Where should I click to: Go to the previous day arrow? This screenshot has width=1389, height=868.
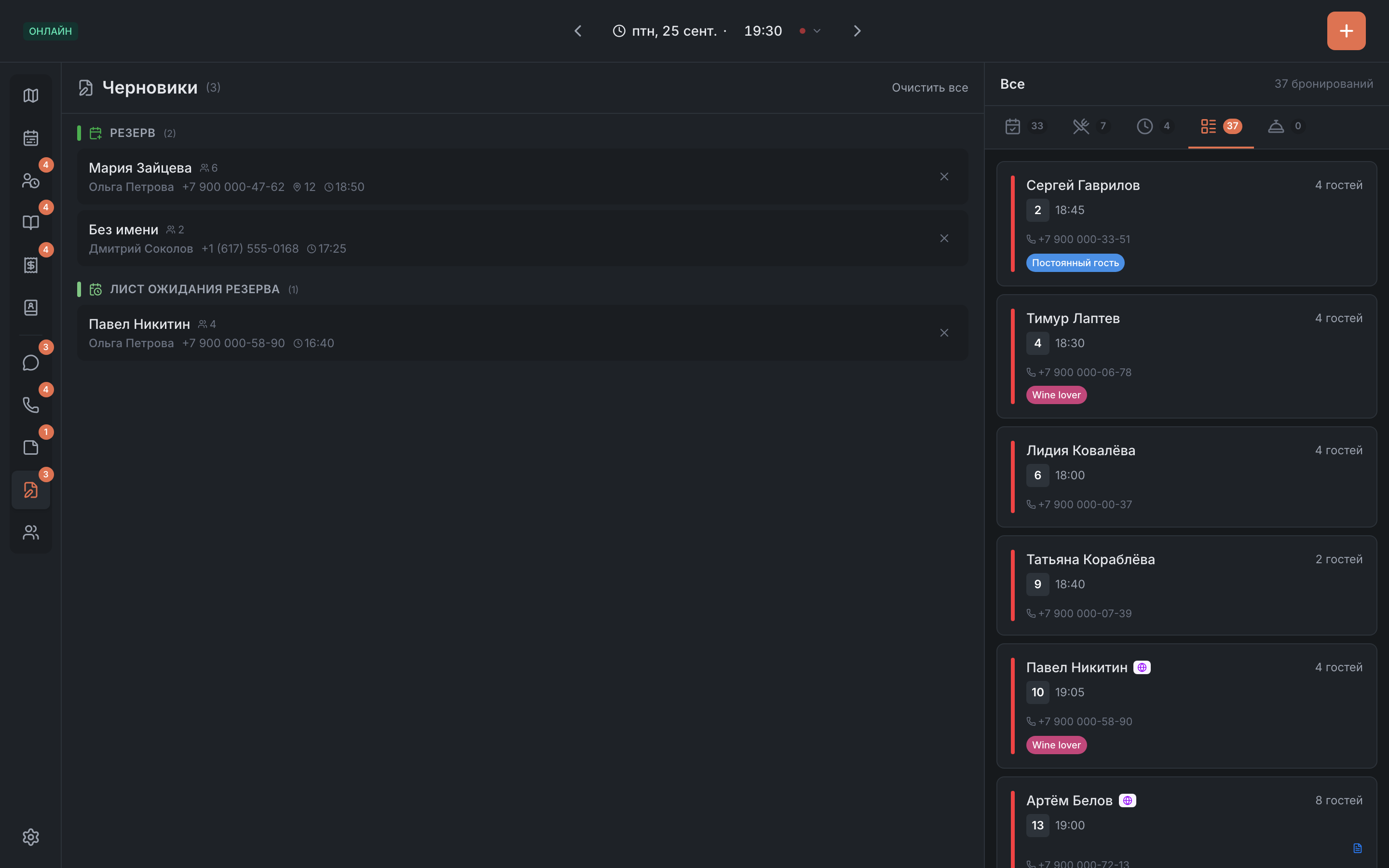coord(578,31)
